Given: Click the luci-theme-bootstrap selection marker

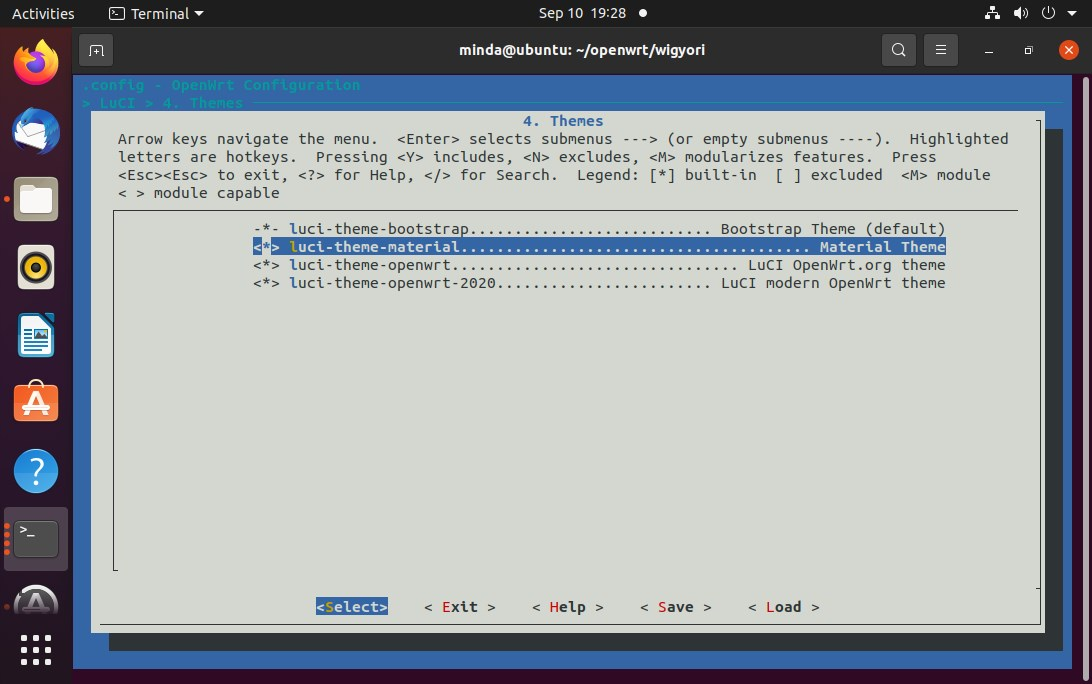Looking at the screenshot, I should point(266,228).
